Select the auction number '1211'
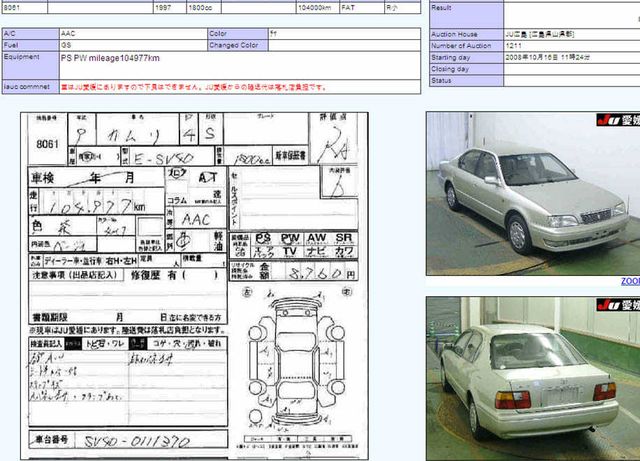This screenshot has width=640, height=461. tap(513, 46)
